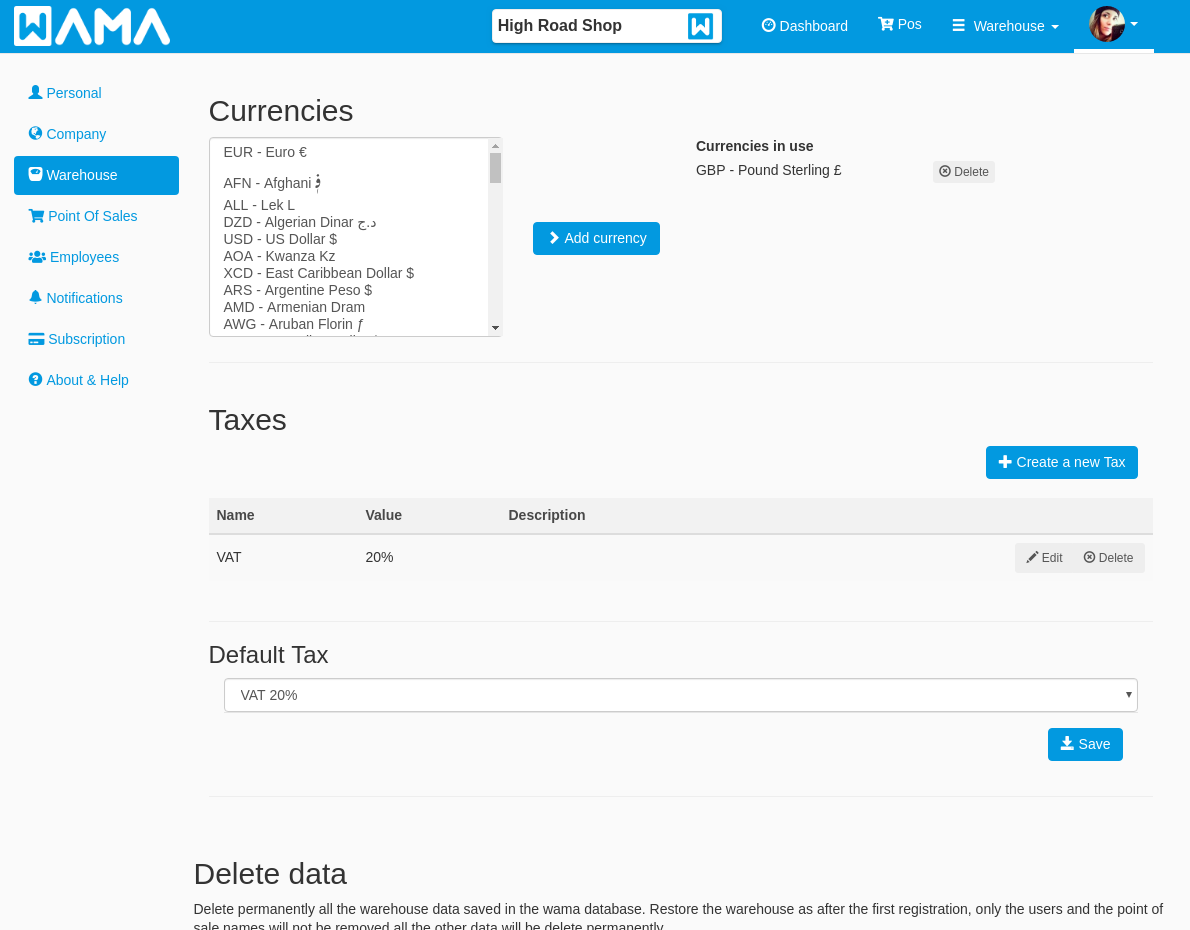Click the Warehouse box icon in the sidebar
The width and height of the screenshot is (1190, 930).
click(35, 174)
